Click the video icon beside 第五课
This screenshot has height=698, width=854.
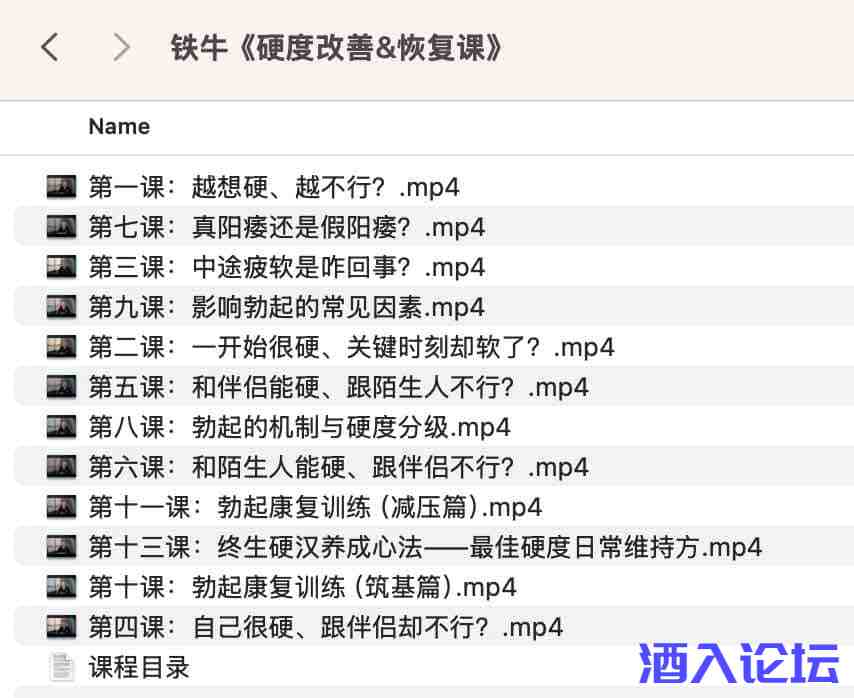point(60,387)
